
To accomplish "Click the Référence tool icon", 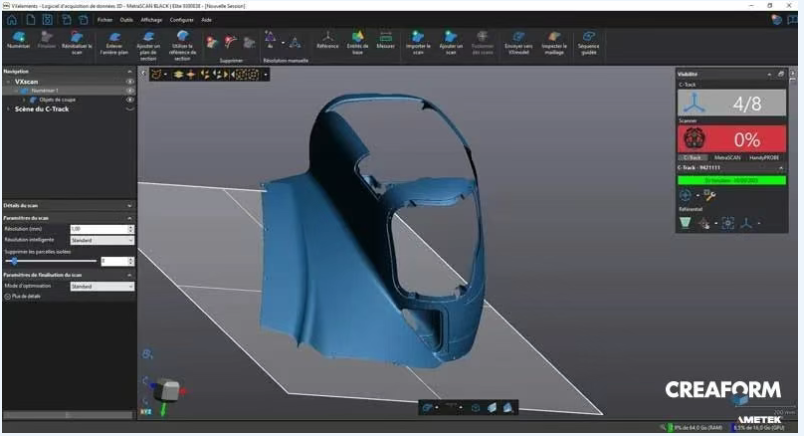I will coord(327,40).
